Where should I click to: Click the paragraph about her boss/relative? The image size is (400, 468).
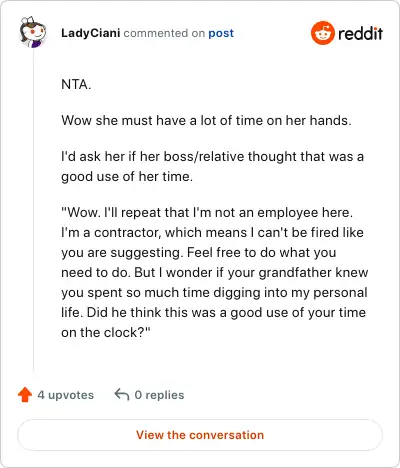point(212,166)
